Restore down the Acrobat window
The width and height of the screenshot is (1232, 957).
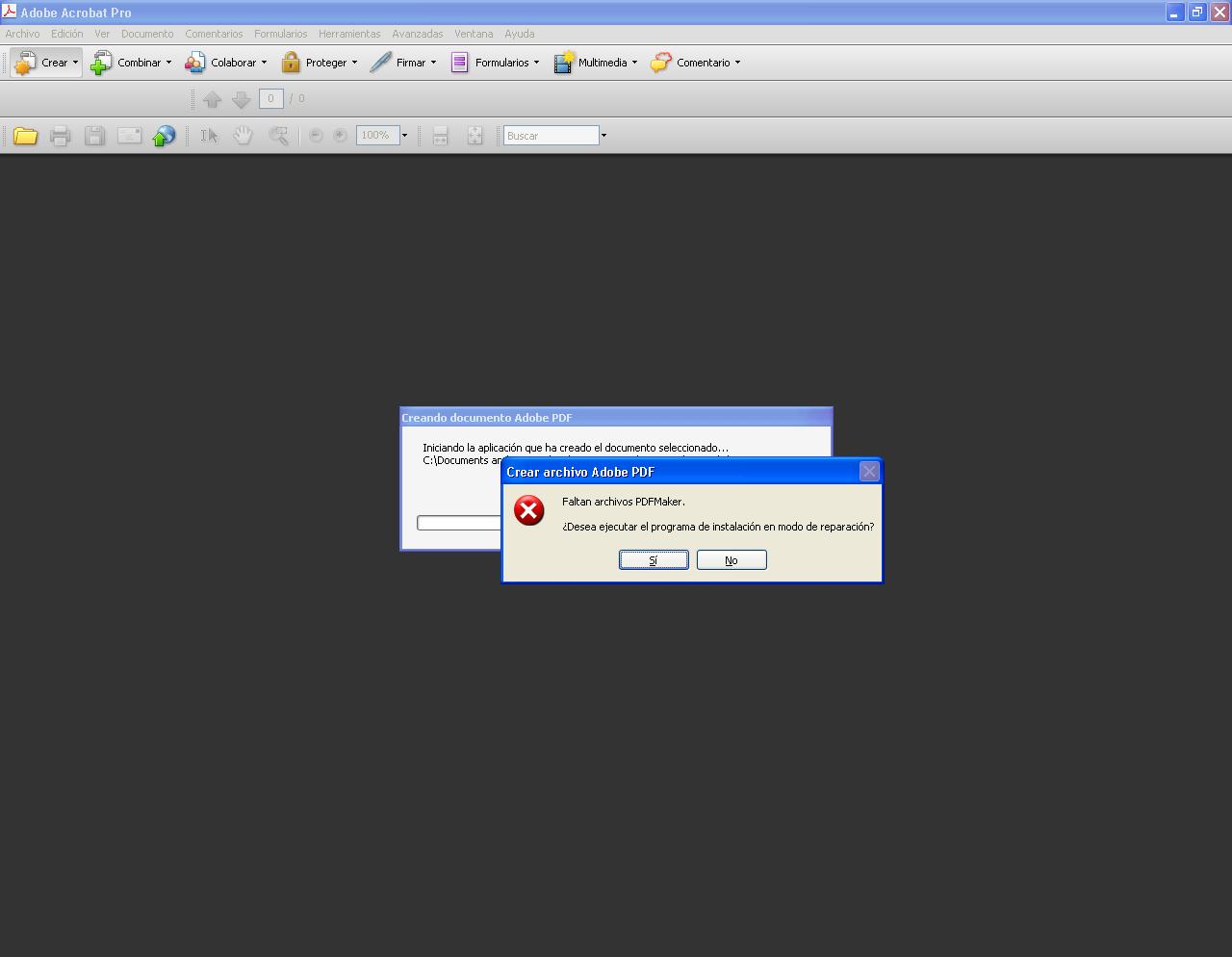pos(1196,13)
